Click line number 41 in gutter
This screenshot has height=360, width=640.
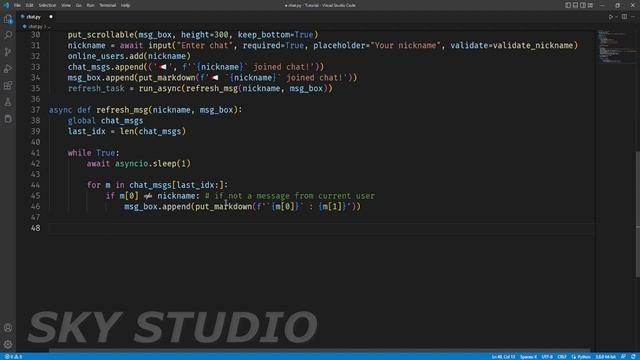pyautogui.click(x=36, y=153)
